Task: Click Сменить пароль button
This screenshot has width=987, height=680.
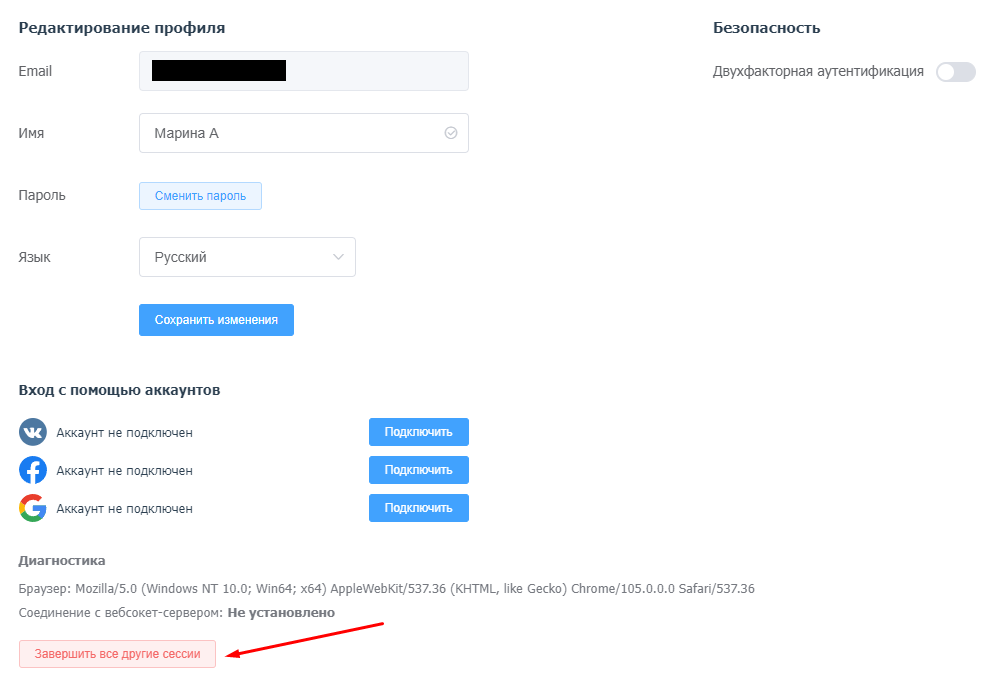Action: (200, 196)
